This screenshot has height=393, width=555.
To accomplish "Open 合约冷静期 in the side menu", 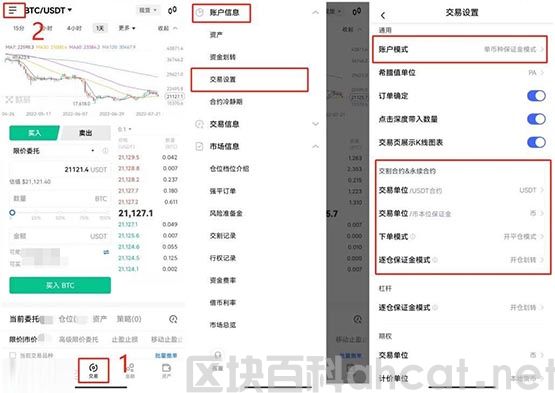I will pos(226,102).
